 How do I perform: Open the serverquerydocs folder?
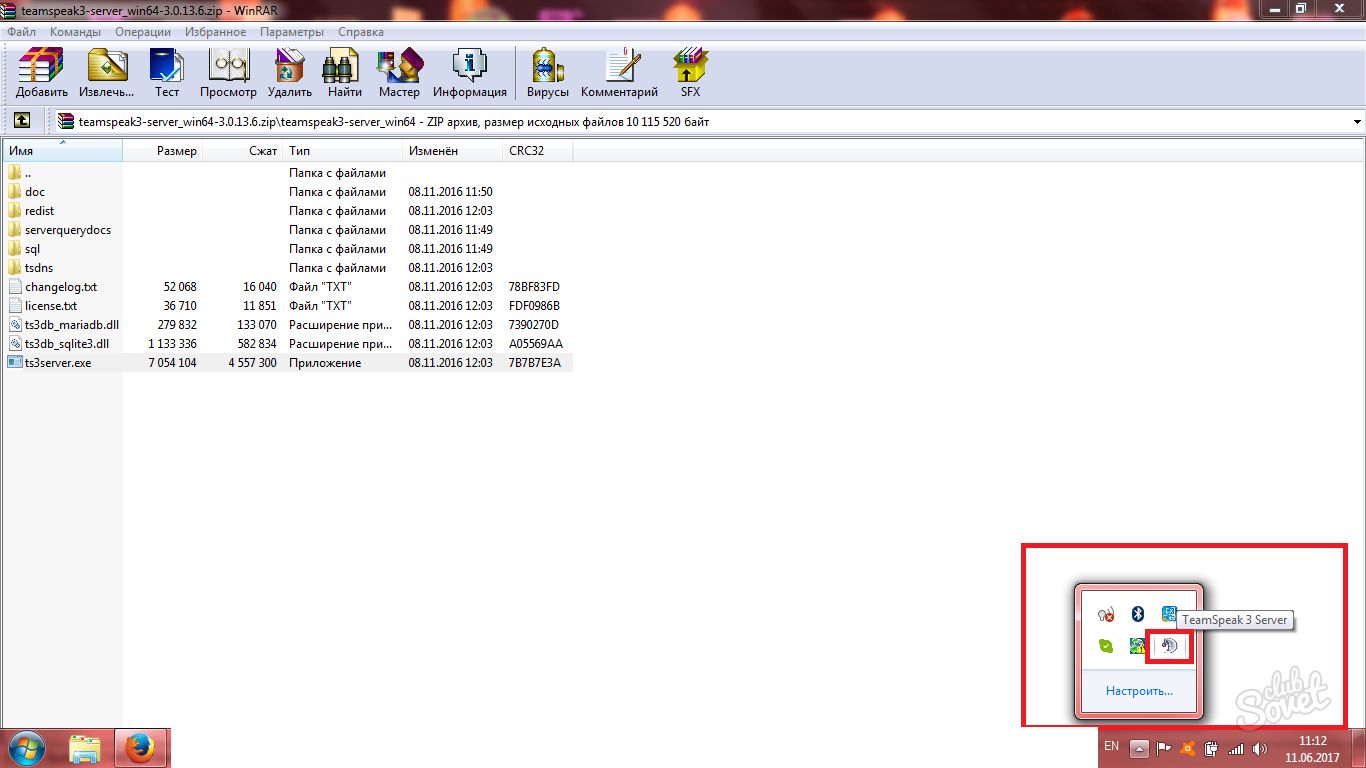pyautogui.click(x=67, y=230)
